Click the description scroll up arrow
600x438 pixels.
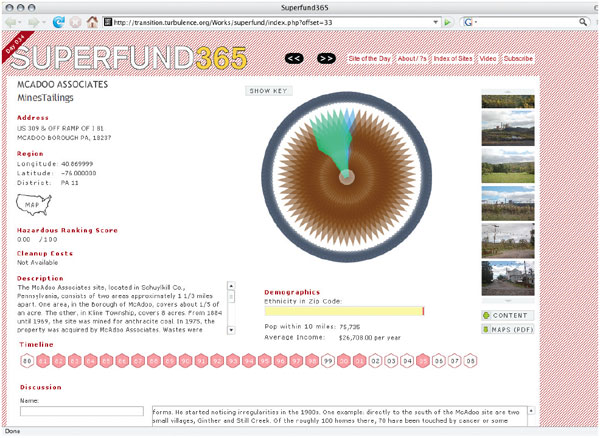[231, 286]
